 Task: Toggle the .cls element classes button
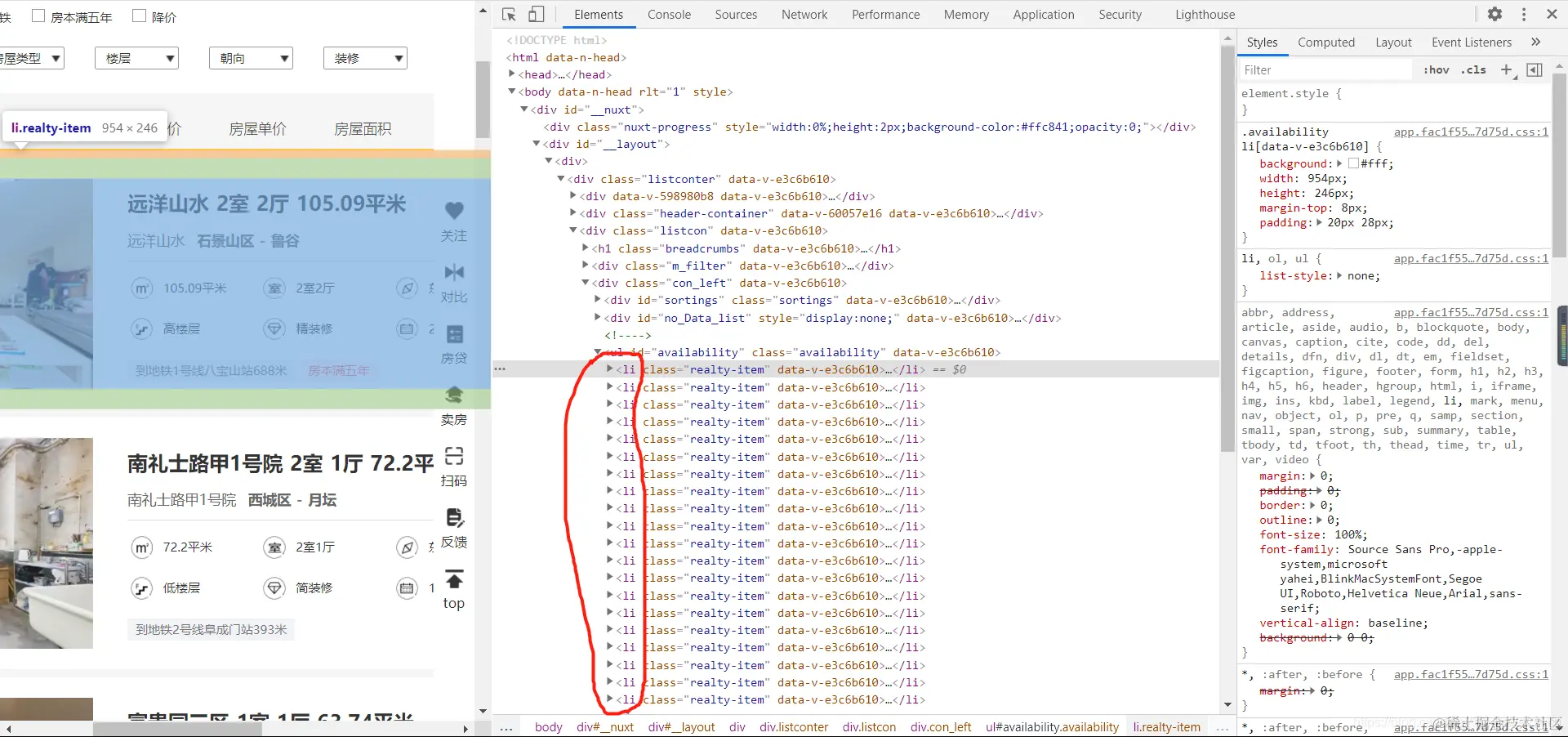pos(1474,70)
